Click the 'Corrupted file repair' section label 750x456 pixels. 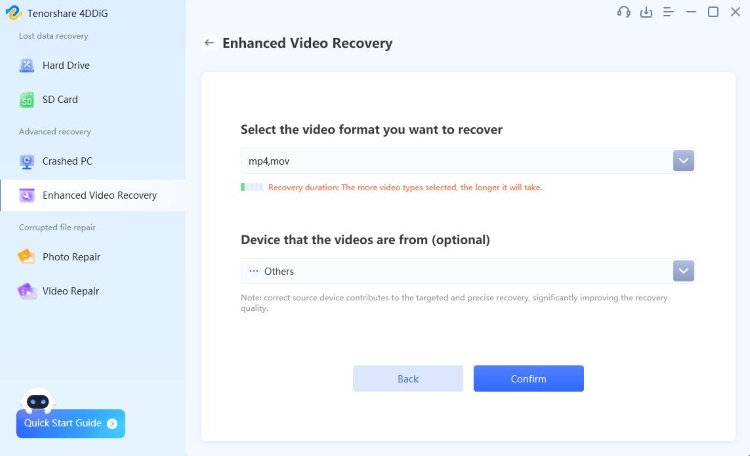tap(57, 227)
